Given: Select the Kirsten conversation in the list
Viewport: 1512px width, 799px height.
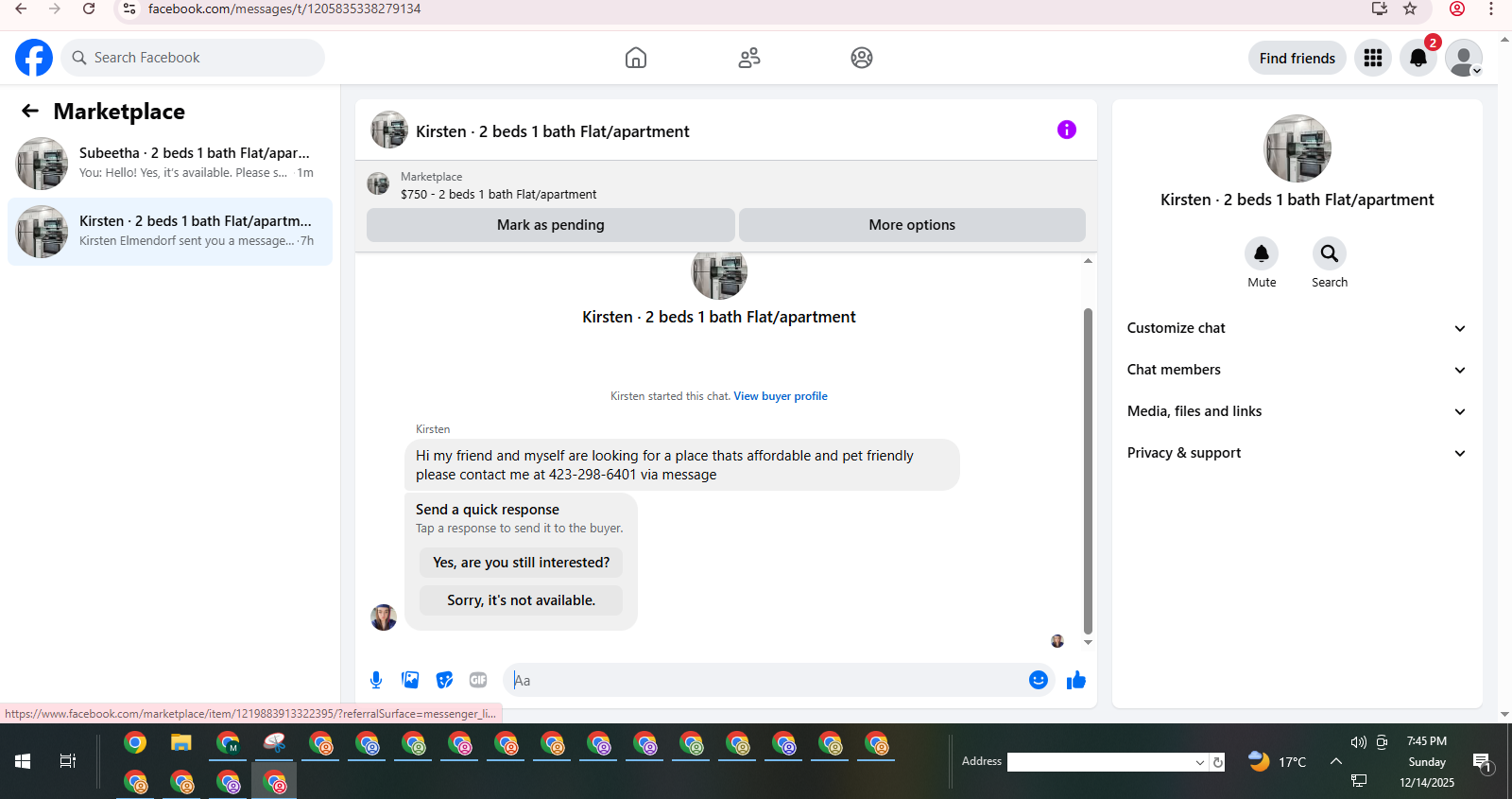Looking at the screenshot, I should tap(170, 232).
